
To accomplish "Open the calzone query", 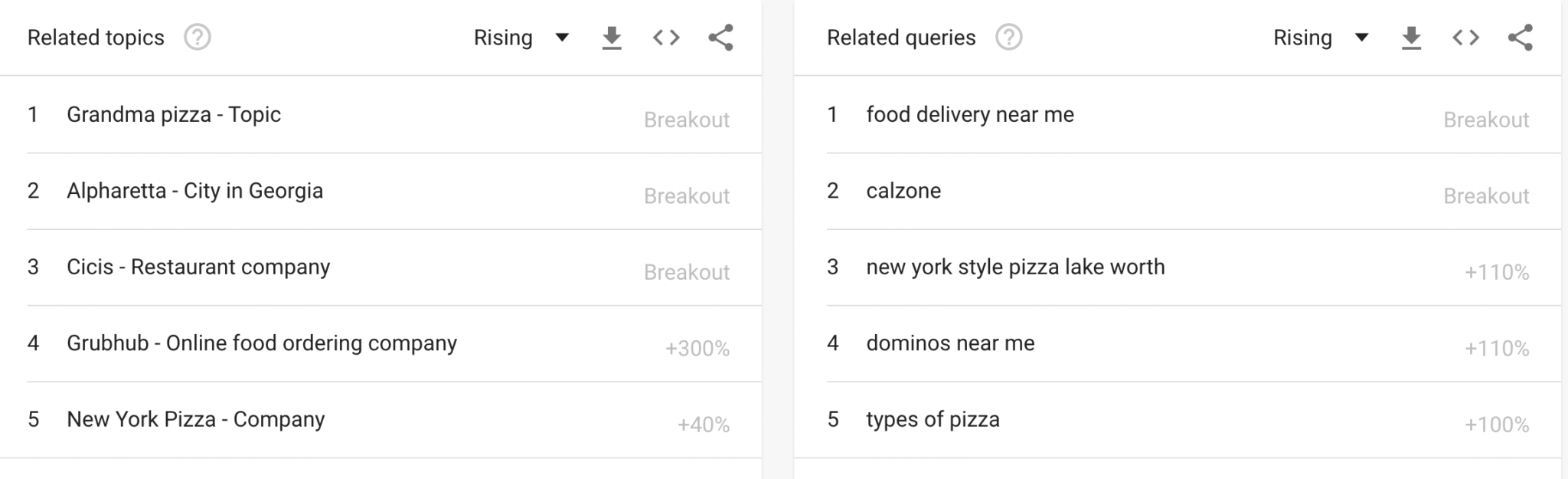I will tap(903, 191).
